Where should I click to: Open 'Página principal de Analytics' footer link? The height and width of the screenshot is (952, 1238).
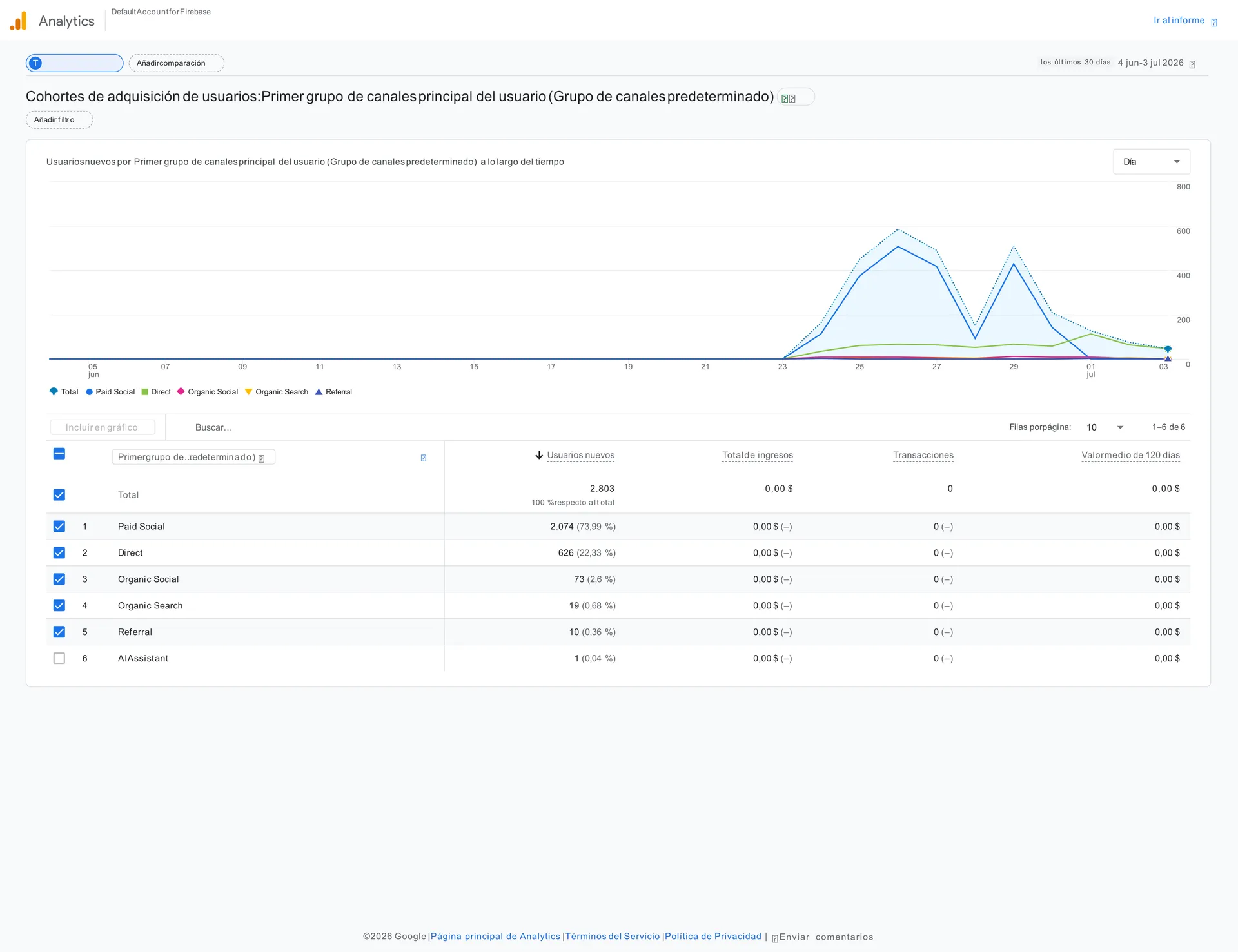click(495, 937)
